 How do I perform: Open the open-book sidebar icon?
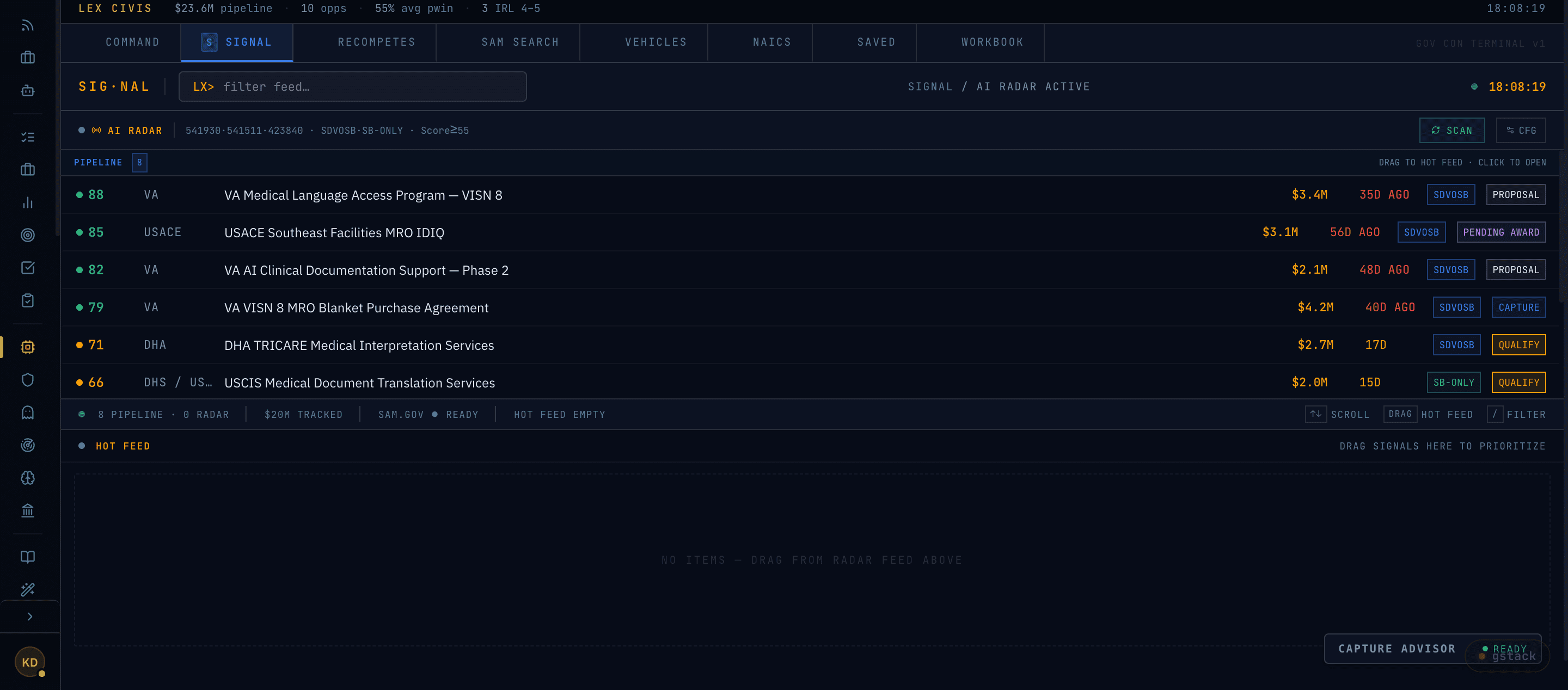[27, 557]
